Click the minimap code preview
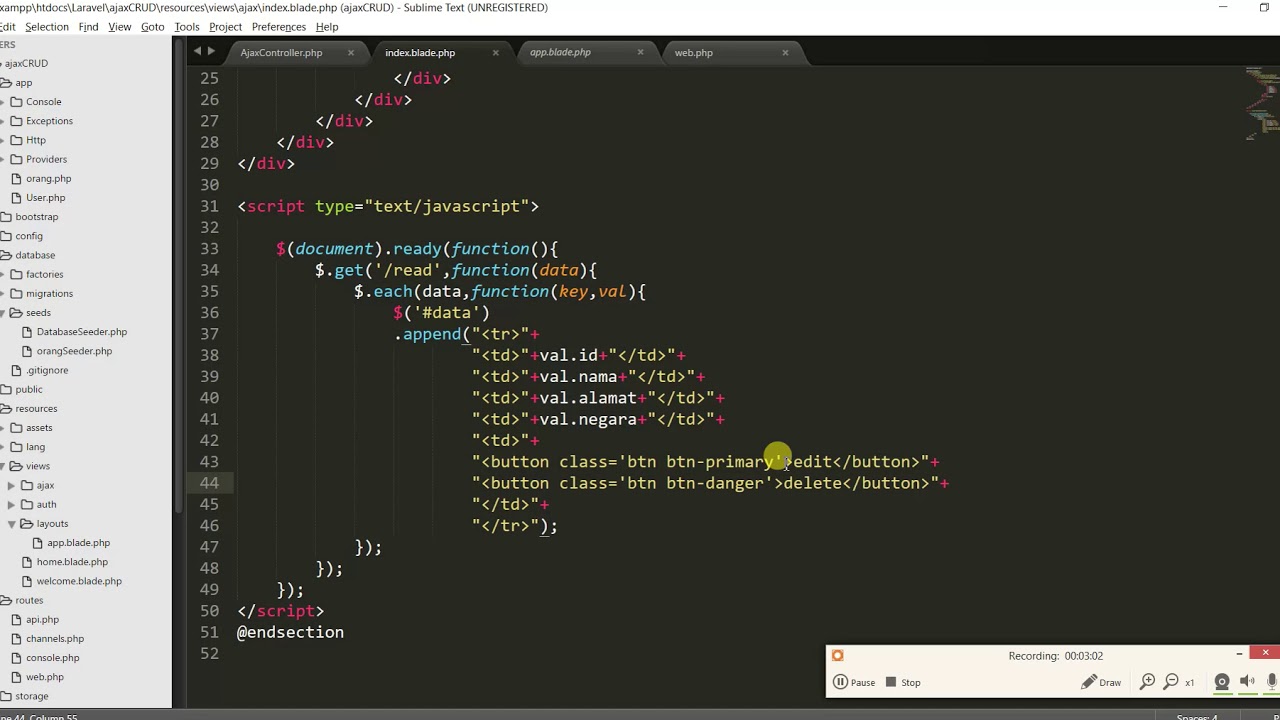Screen dimensions: 1280x720 click(x=1261, y=104)
